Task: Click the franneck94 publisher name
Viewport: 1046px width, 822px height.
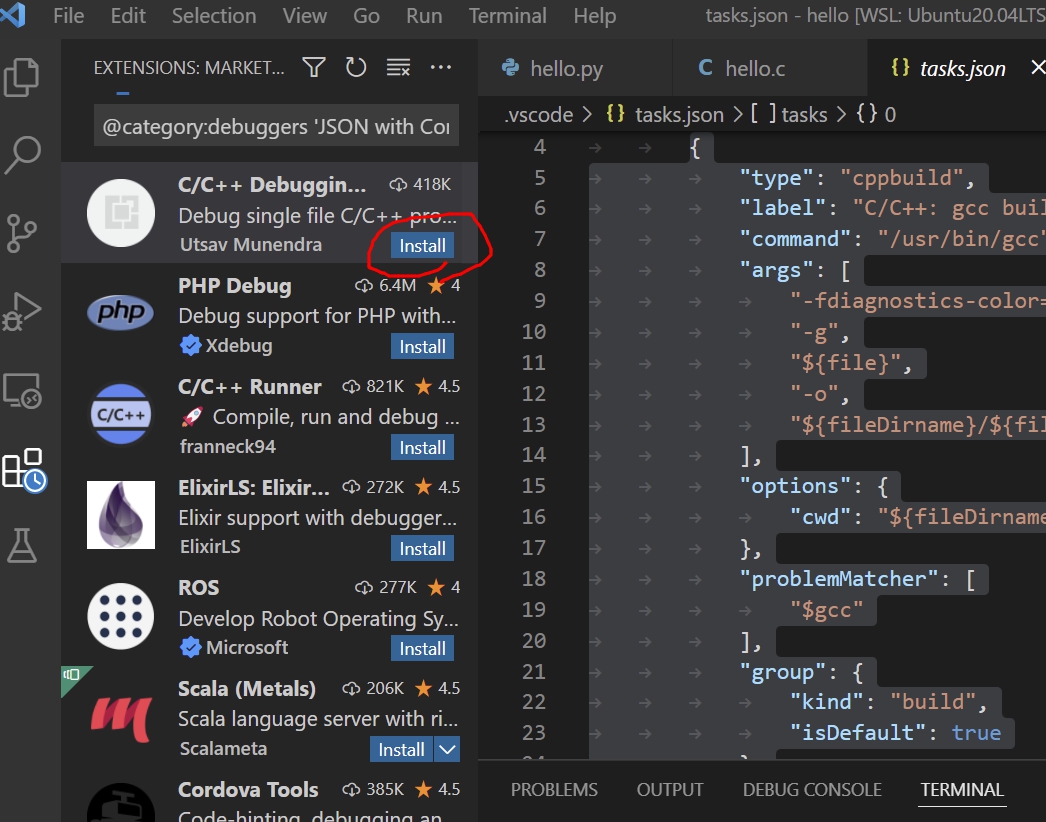Action: (x=227, y=446)
